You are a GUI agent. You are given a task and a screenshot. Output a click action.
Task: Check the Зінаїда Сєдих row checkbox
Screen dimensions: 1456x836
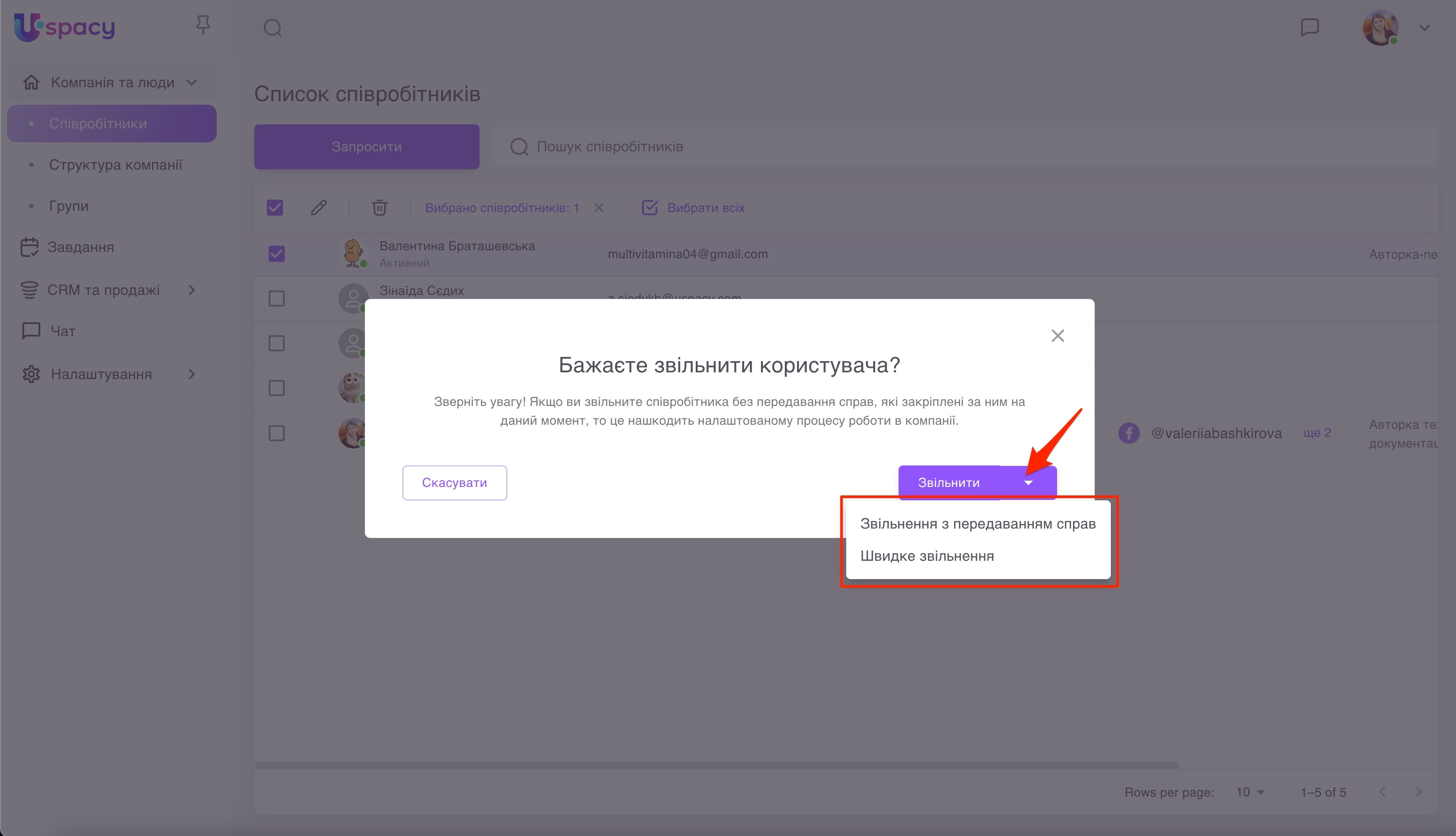tap(276, 299)
